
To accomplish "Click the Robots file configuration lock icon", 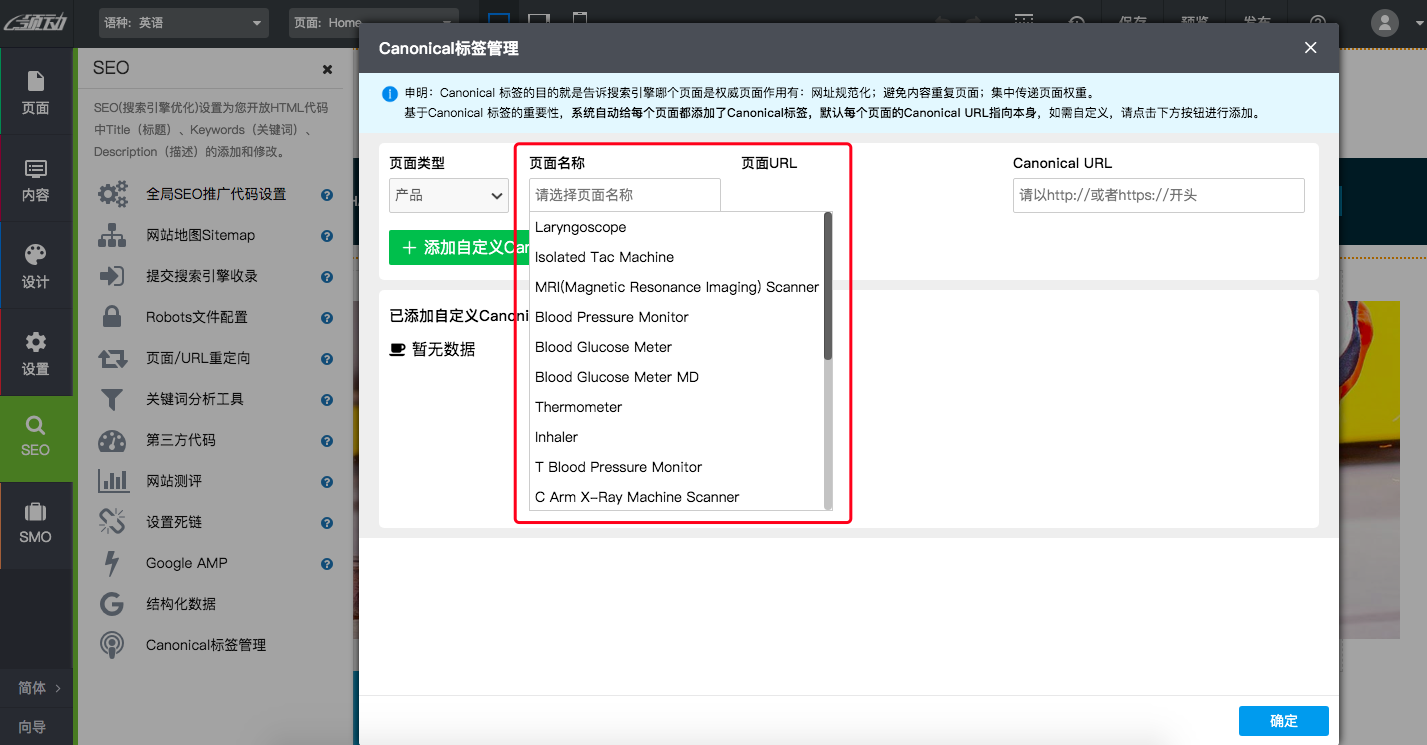I will tap(112, 317).
